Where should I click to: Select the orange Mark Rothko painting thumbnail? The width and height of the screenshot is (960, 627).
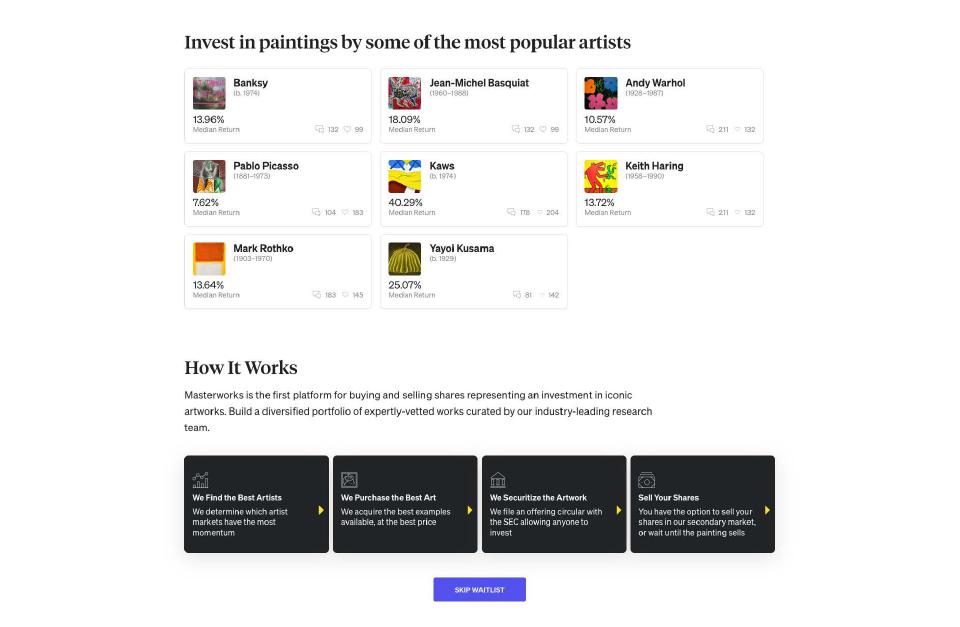(x=209, y=259)
